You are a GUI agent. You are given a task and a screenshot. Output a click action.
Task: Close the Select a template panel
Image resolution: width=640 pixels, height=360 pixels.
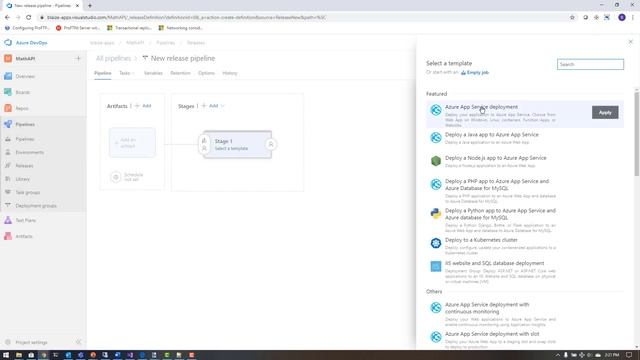[x=630, y=42]
